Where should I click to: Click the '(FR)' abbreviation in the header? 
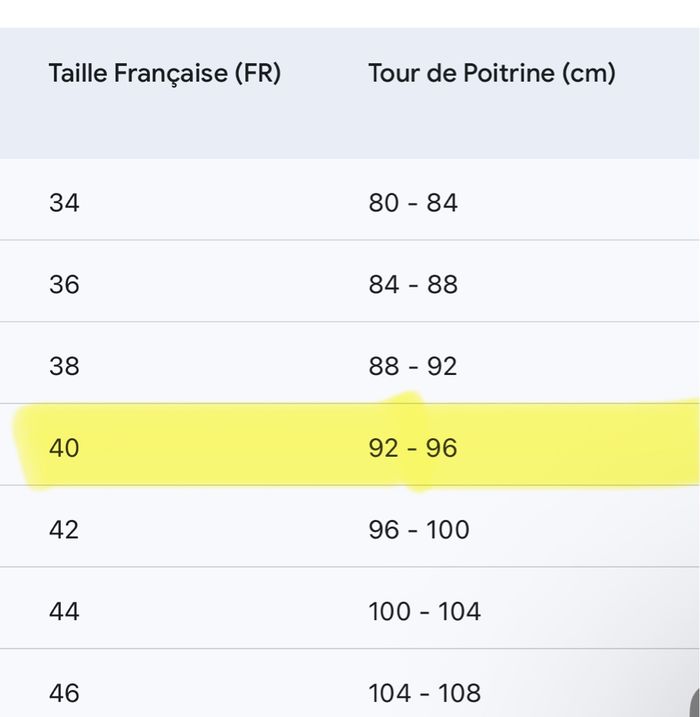pos(257,73)
